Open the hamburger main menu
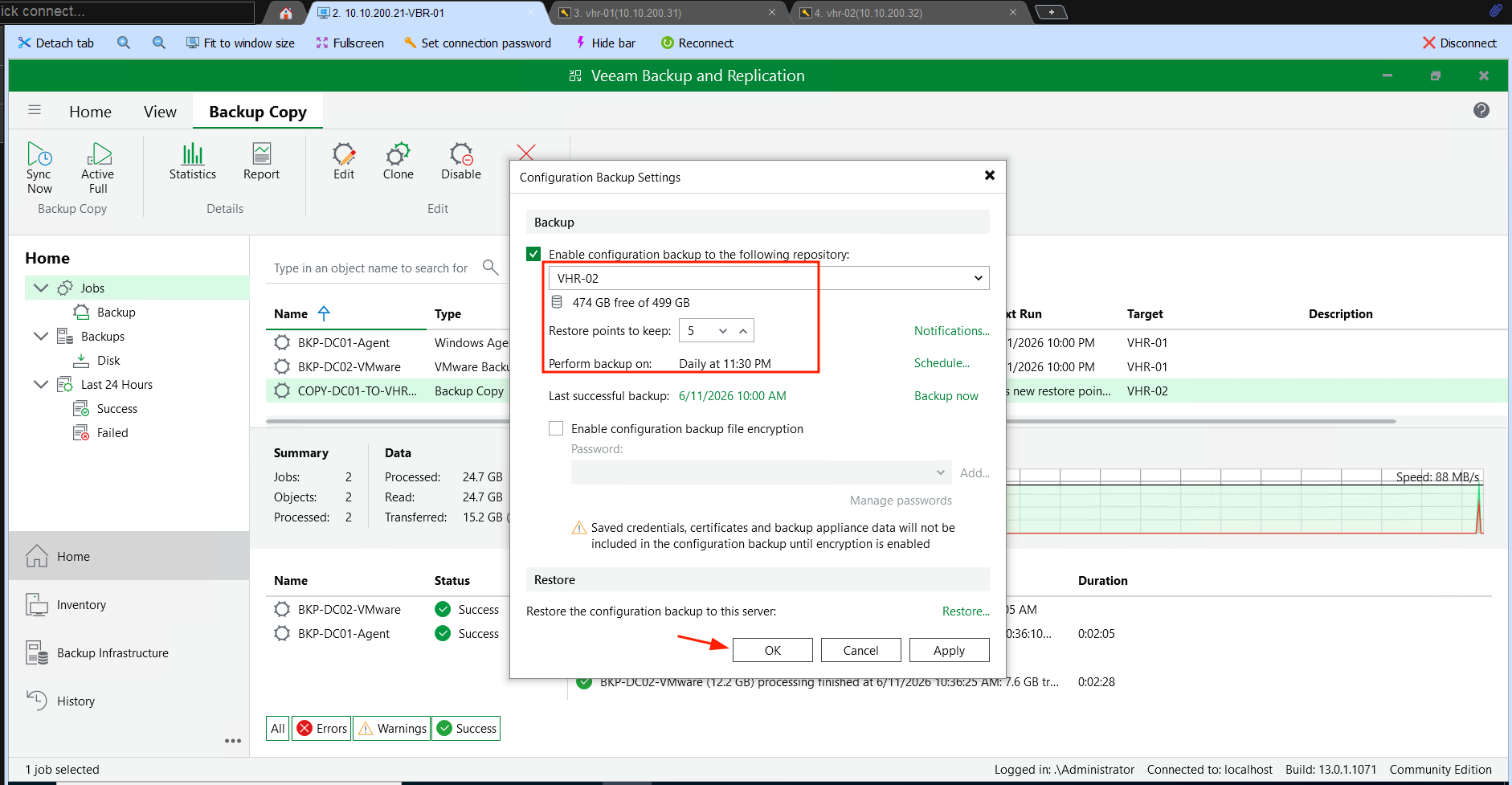The height and width of the screenshot is (785, 1512). tap(35, 110)
